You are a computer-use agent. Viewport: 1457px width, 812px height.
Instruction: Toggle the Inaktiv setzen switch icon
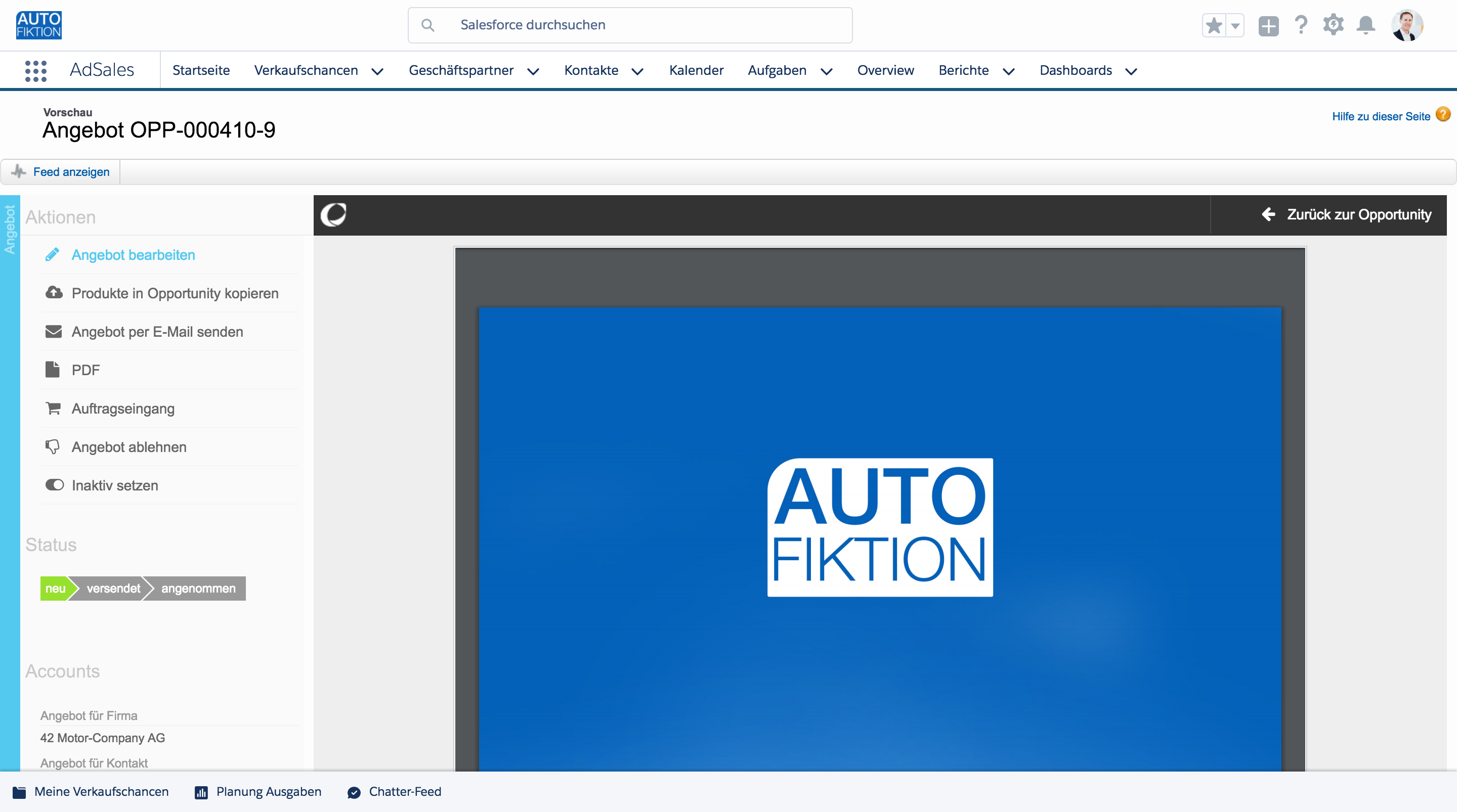point(55,485)
